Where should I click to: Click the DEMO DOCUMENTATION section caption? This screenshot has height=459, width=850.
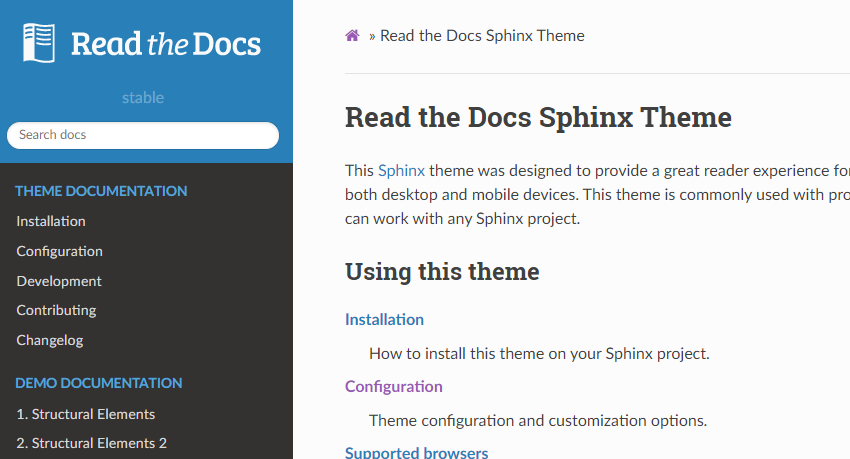click(x=99, y=383)
